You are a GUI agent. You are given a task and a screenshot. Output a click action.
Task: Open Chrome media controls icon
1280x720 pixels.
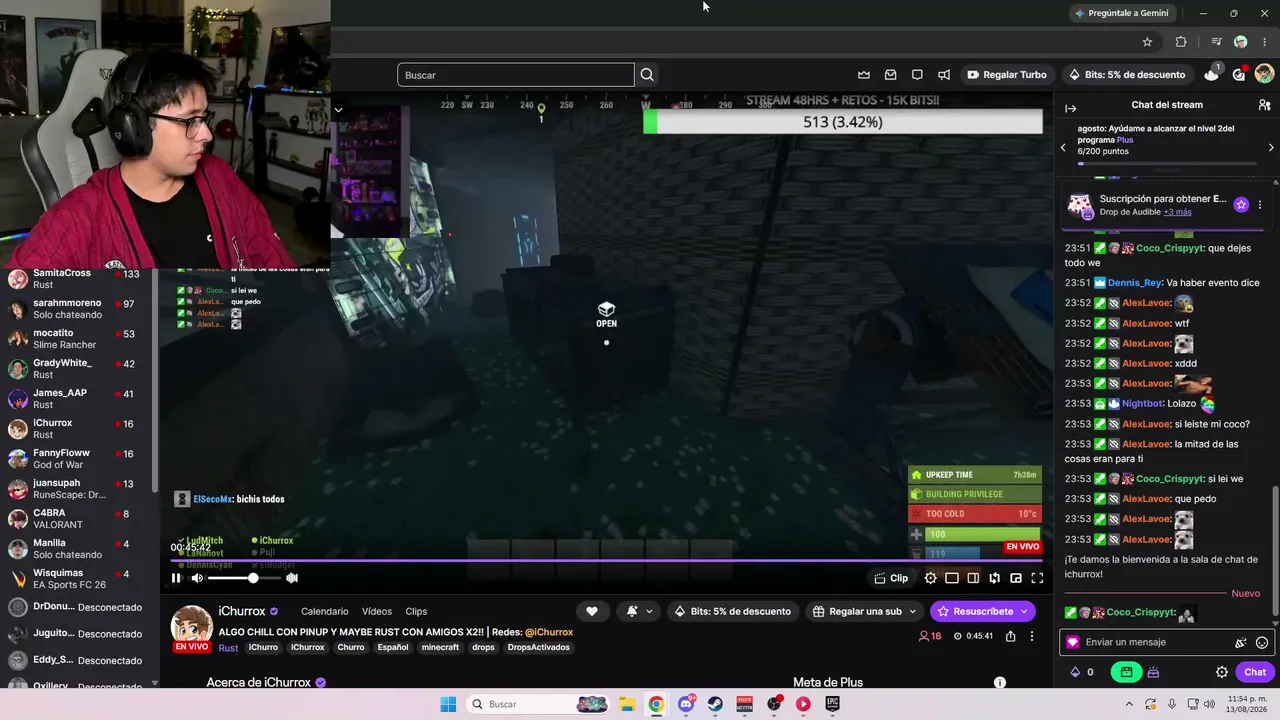point(1216,42)
